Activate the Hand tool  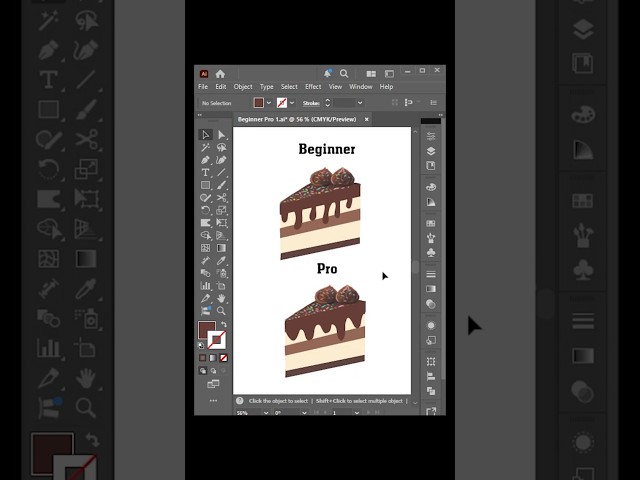(221, 298)
